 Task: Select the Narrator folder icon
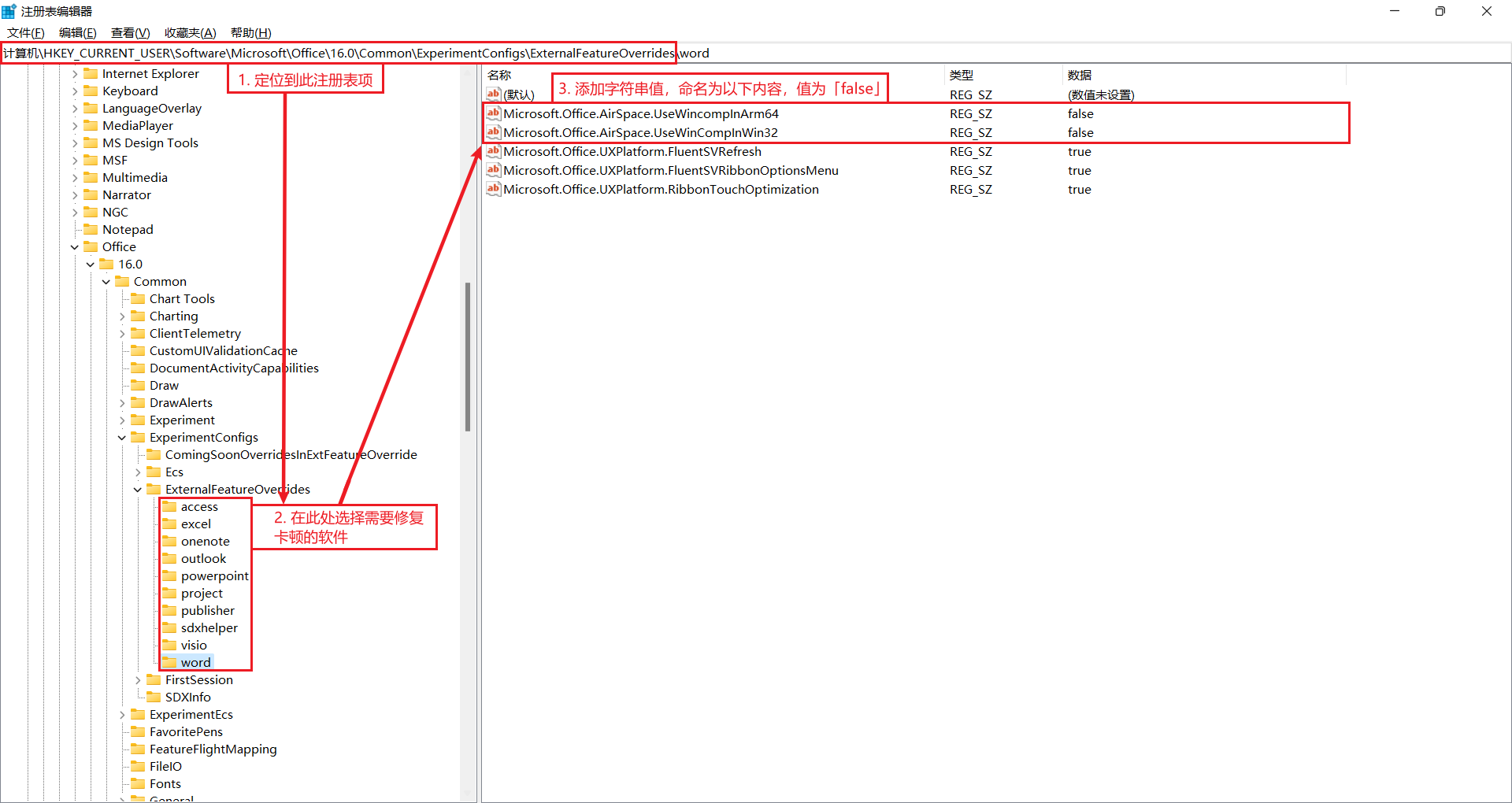pyautogui.click(x=91, y=194)
